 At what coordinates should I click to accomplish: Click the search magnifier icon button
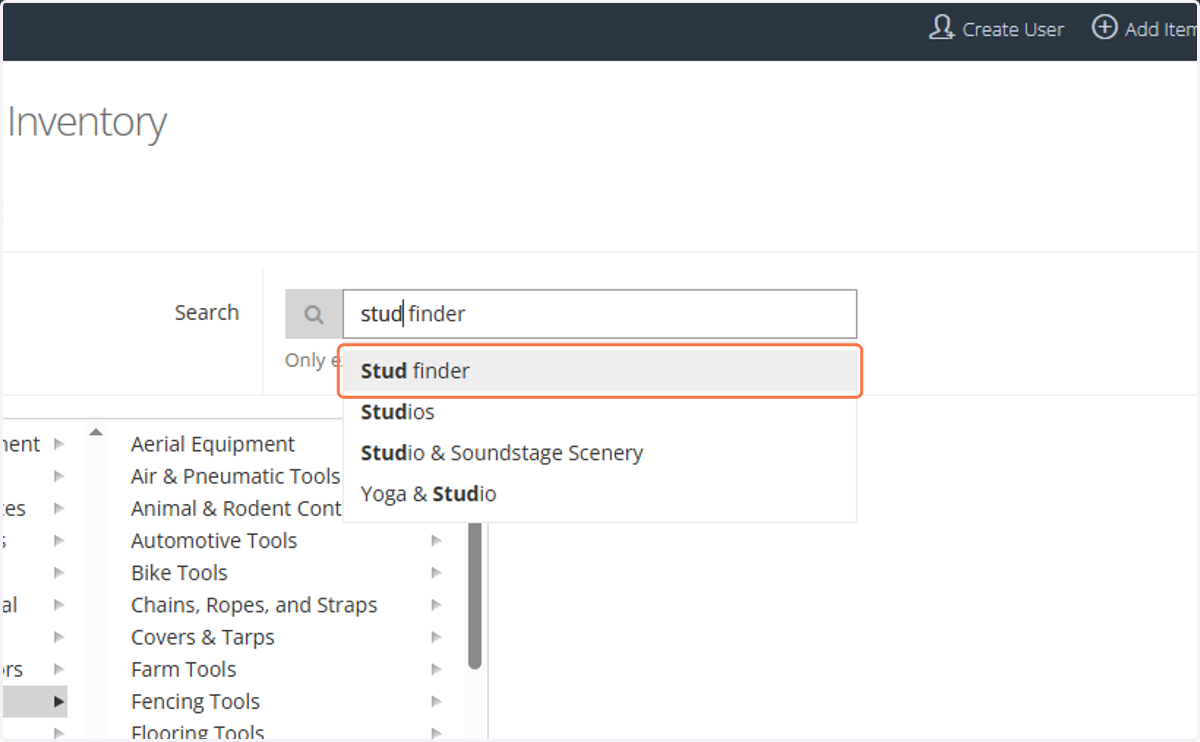click(x=314, y=314)
